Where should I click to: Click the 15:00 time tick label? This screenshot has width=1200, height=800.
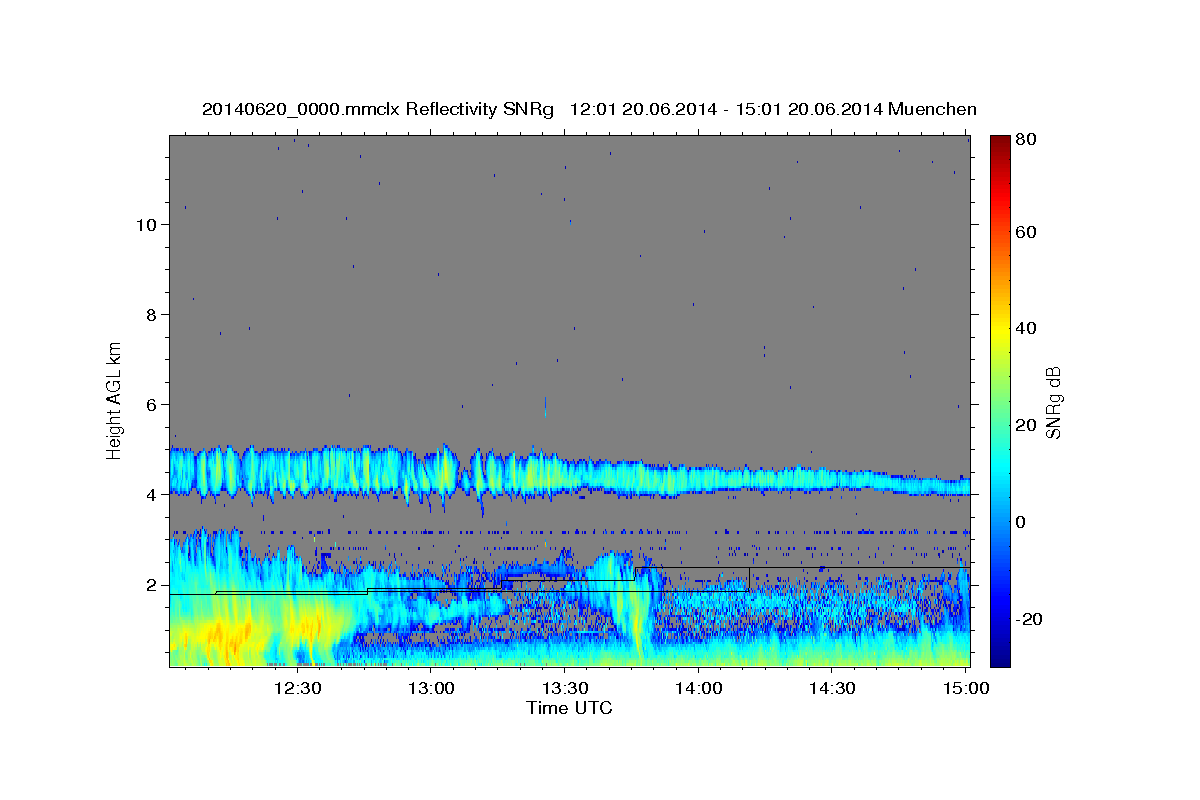point(965,688)
